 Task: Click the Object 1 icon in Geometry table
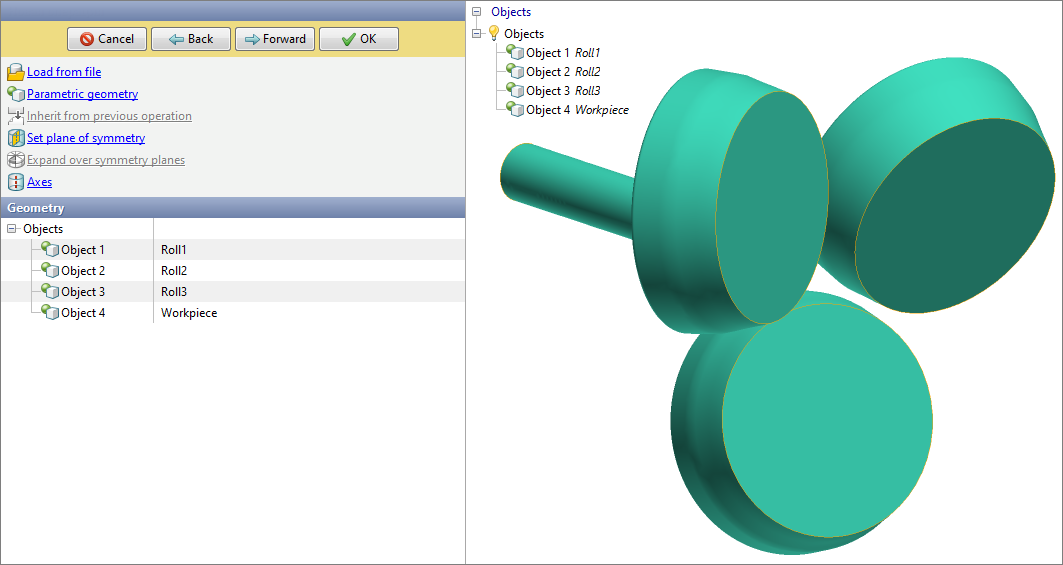coord(50,250)
